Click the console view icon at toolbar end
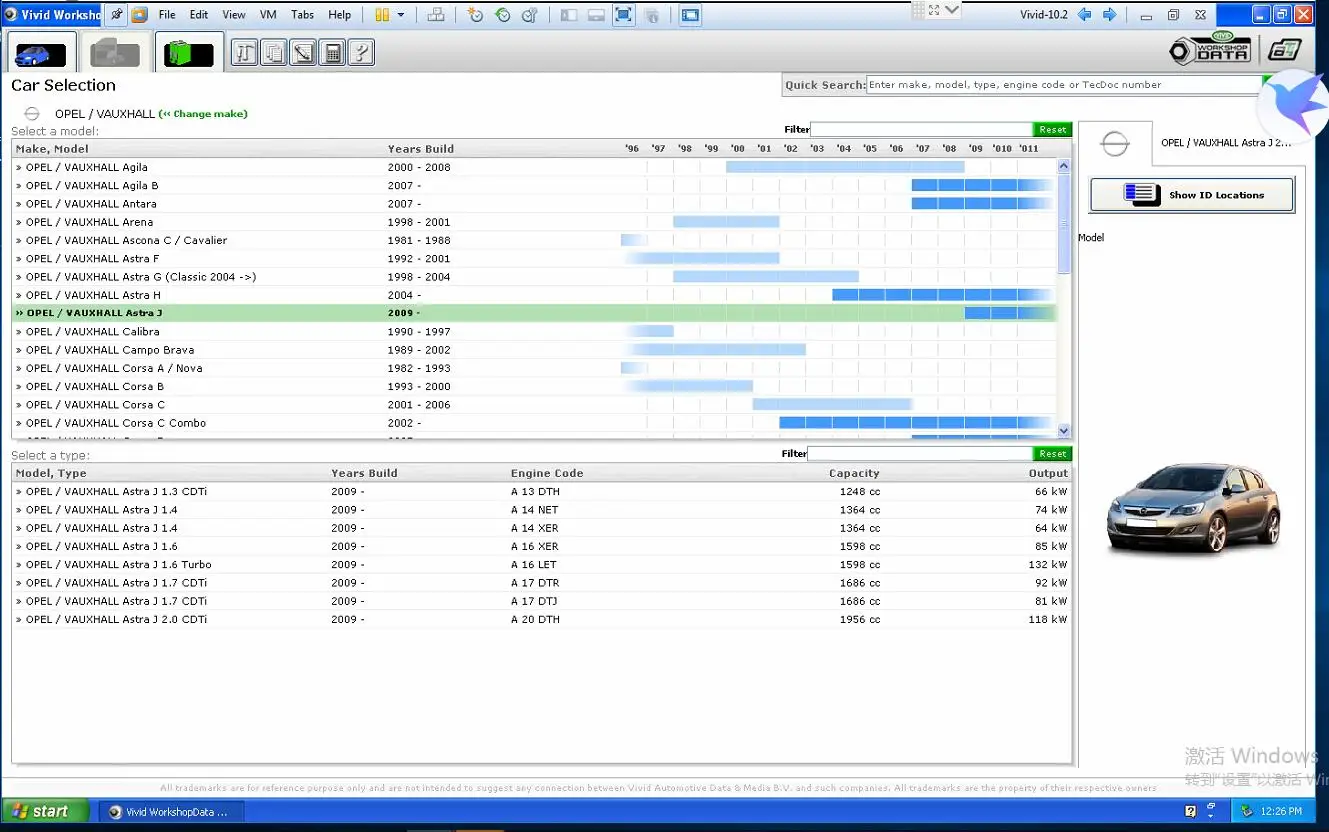The image size is (1329, 832). pos(690,15)
